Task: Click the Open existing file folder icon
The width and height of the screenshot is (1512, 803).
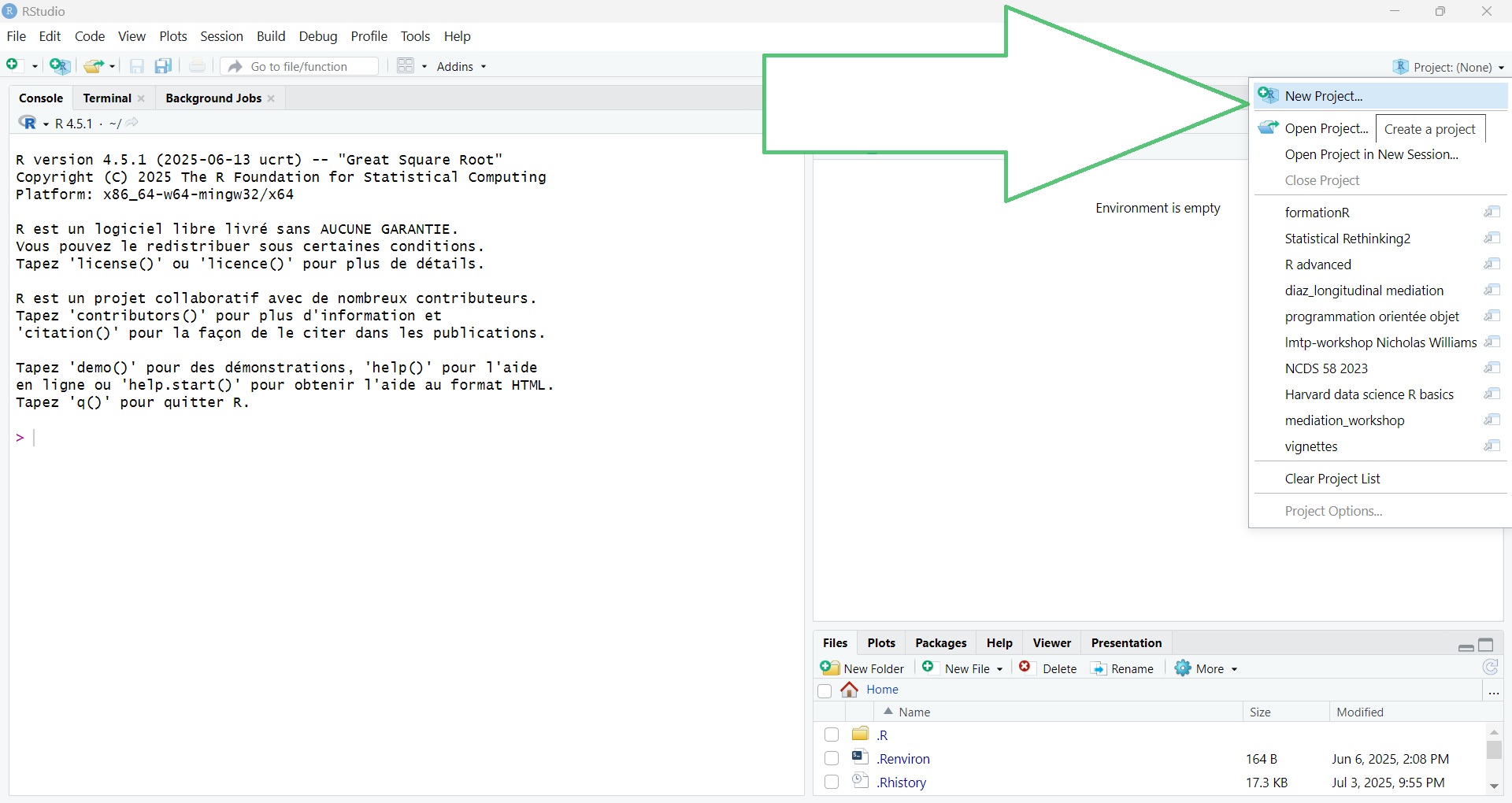Action: (x=94, y=66)
